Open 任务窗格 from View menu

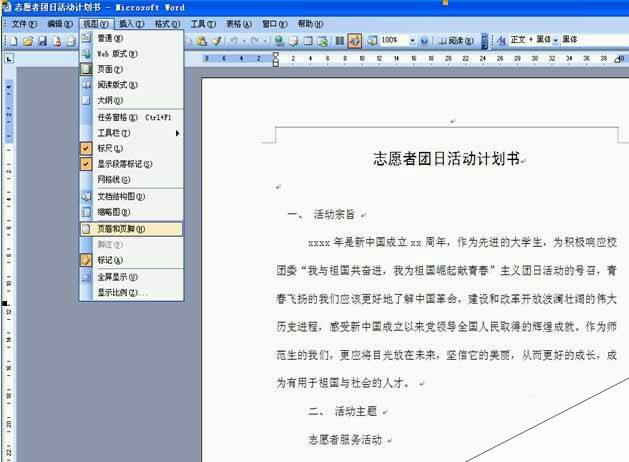pyautogui.click(x=132, y=118)
